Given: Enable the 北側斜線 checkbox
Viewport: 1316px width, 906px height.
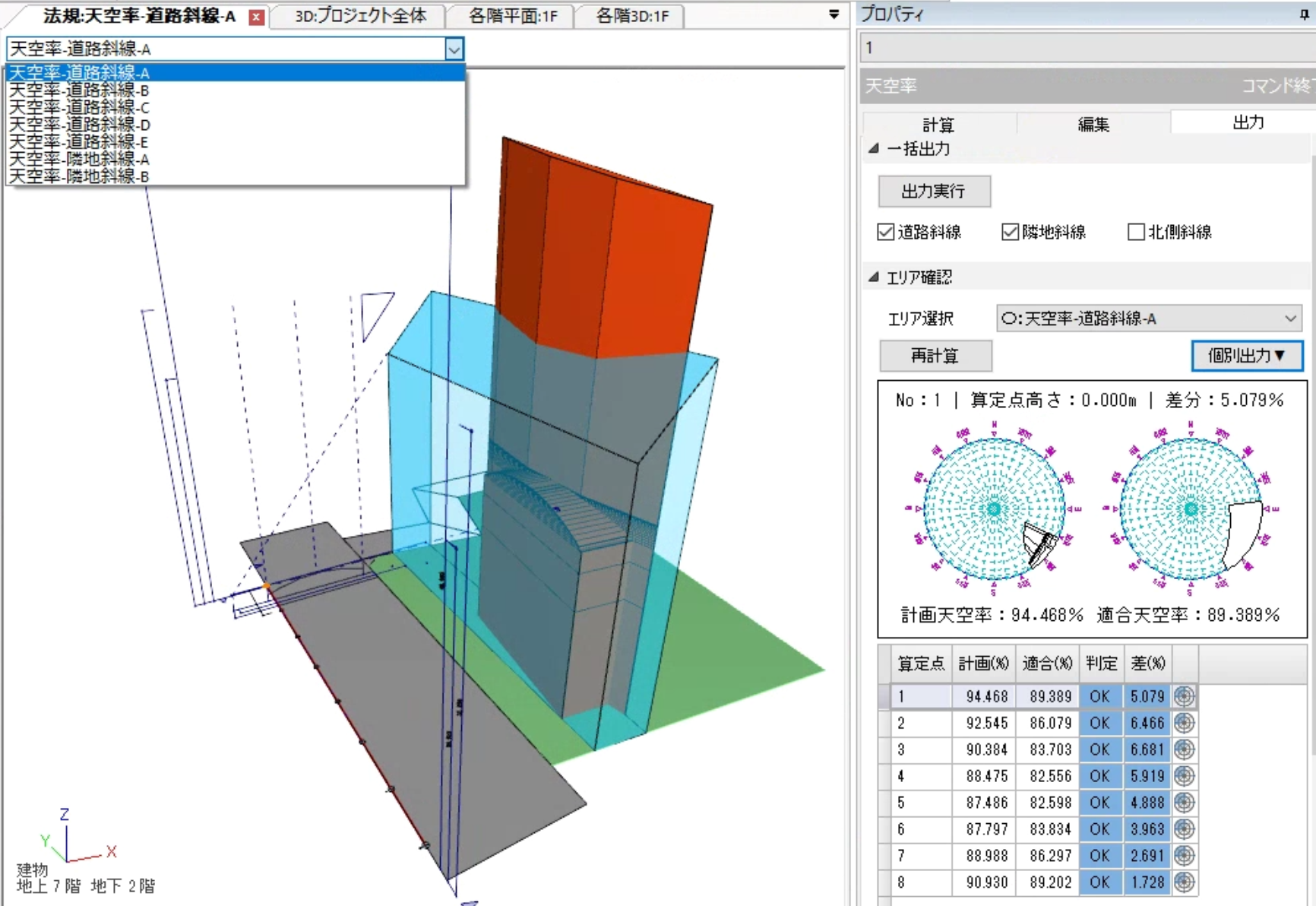Looking at the screenshot, I should pos(1136,232).
